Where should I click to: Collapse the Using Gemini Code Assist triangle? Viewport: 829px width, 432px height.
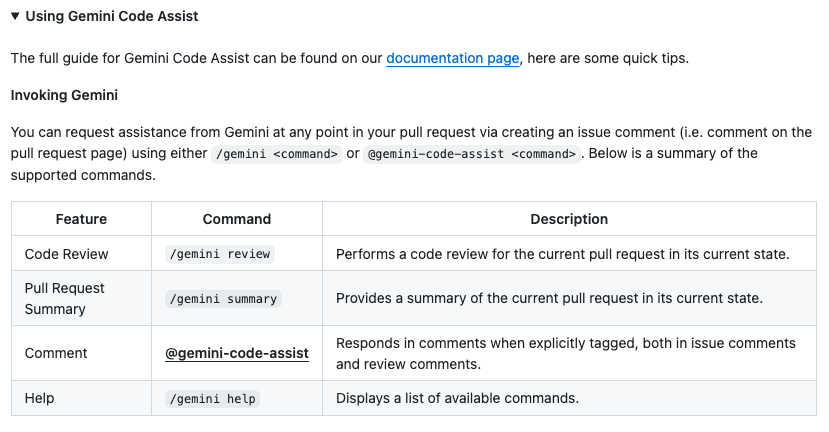(16, 16)
